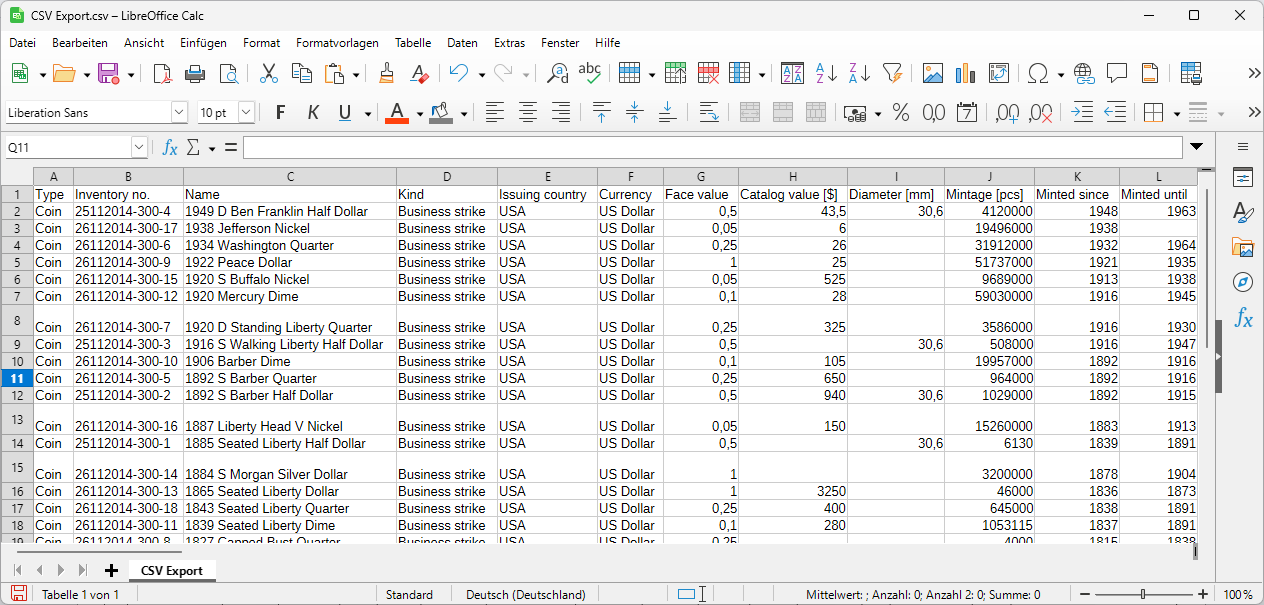
Task: Click the zoom in plus button
Action: click(1202, 594)
